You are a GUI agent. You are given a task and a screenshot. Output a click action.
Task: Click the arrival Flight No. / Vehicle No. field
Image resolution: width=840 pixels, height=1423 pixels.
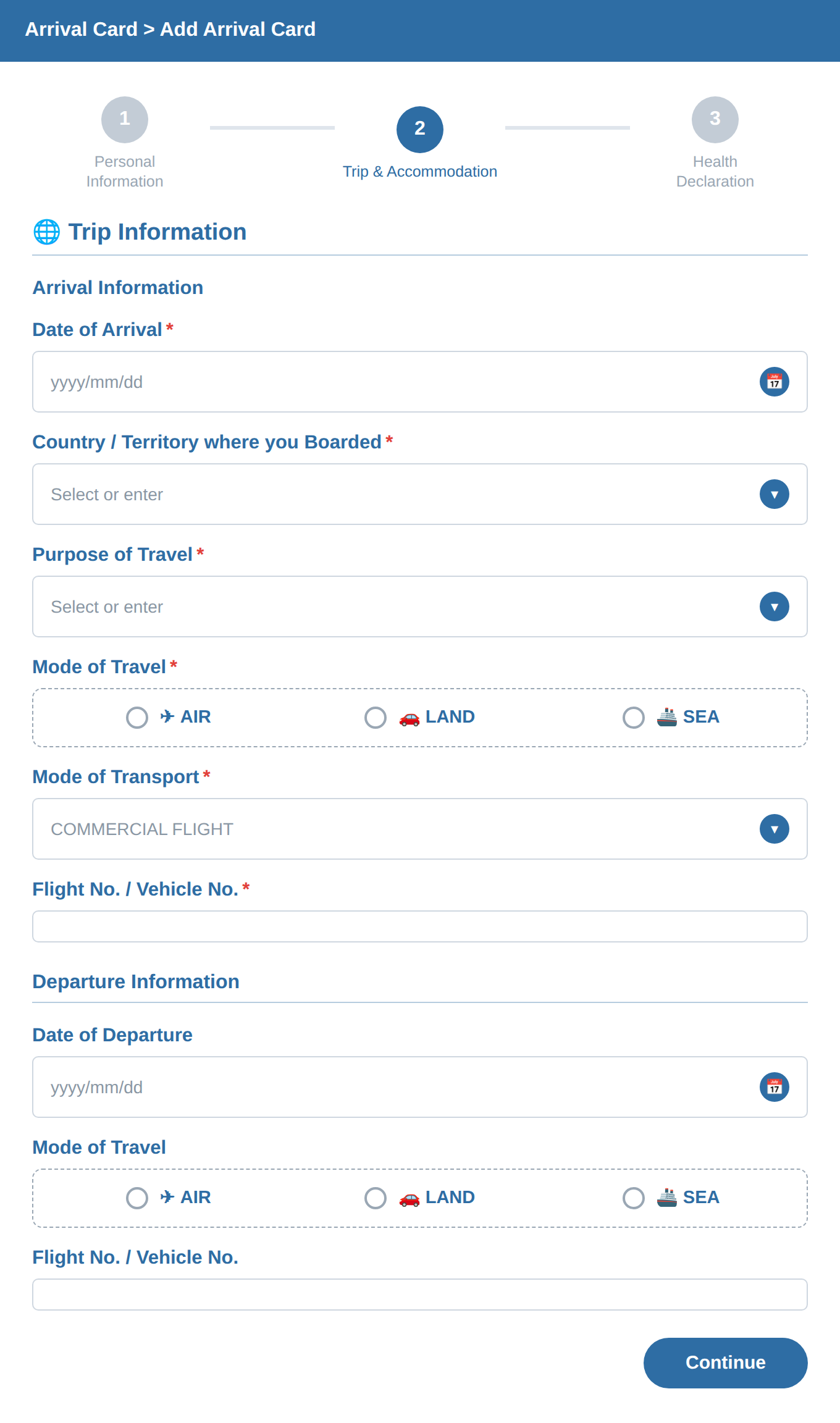pyautogui.click(x=420, y=926)
